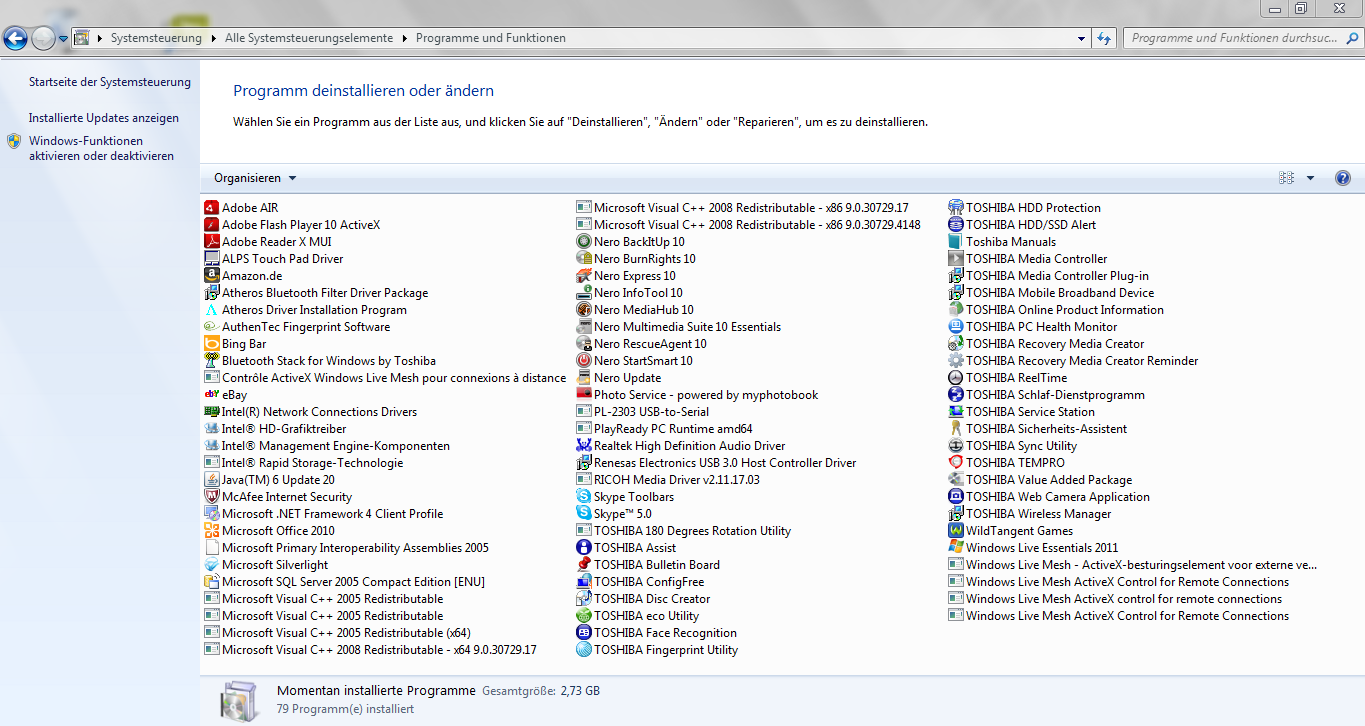Open Startseite der Systemsteuerung link
Screen dimensions: 1365x726
(110, 82)
